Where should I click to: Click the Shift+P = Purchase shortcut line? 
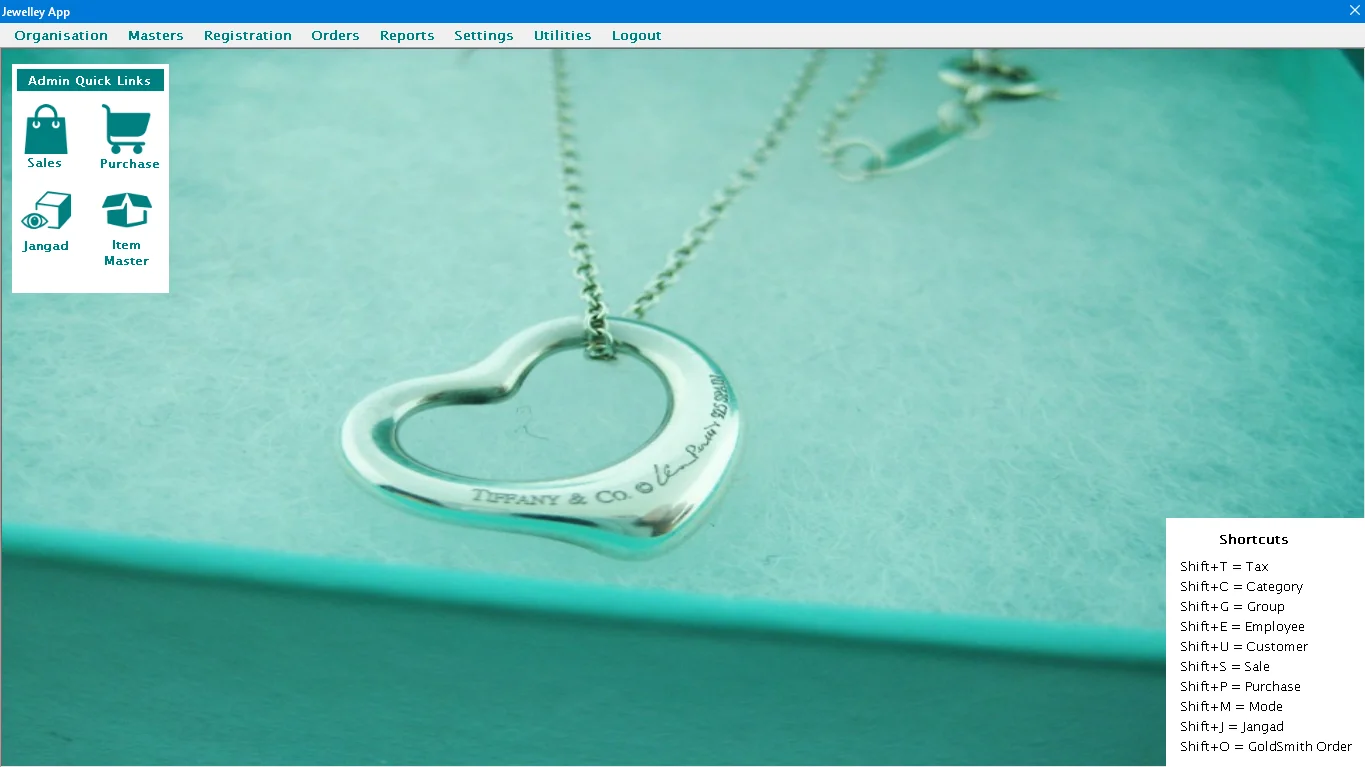tap(1240, 686)
